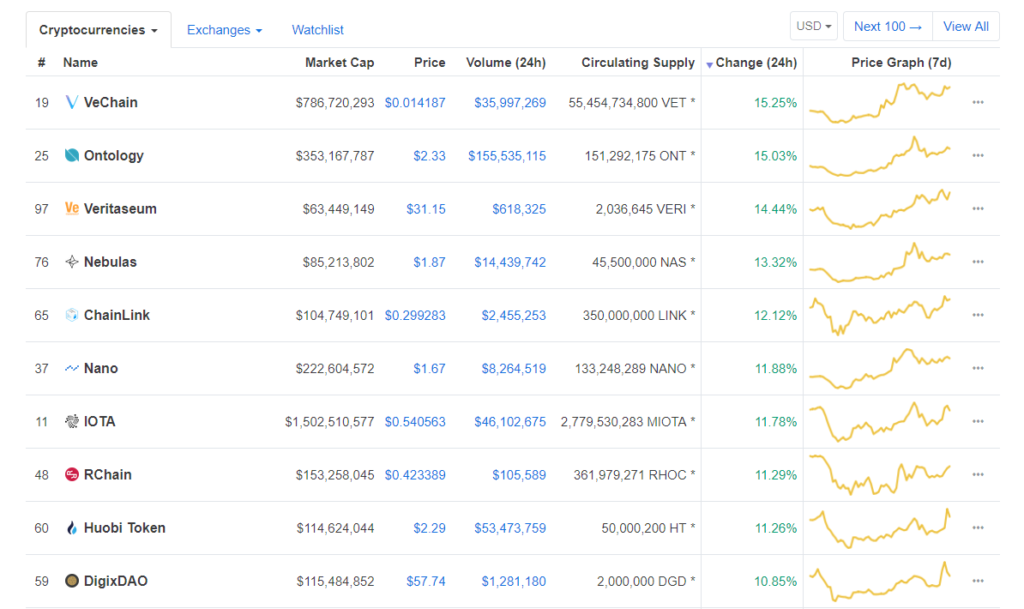Viewport: 1024px width, 609px height.
Task: Sort table by rank # column header
Action: (x=42, y=63)
